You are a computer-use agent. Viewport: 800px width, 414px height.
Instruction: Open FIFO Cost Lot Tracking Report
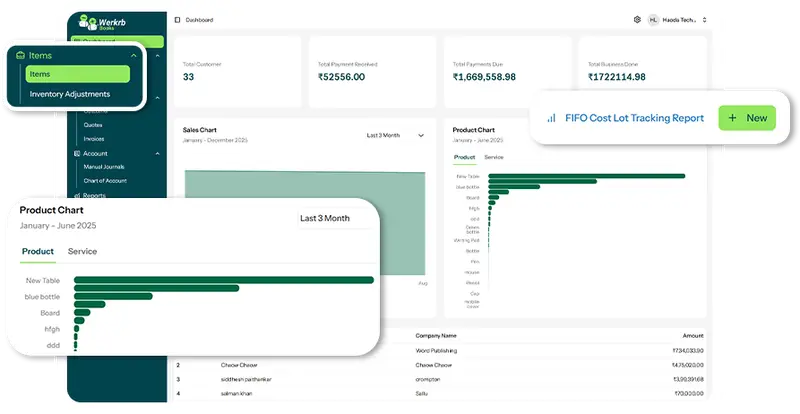[x=632, y=118]
